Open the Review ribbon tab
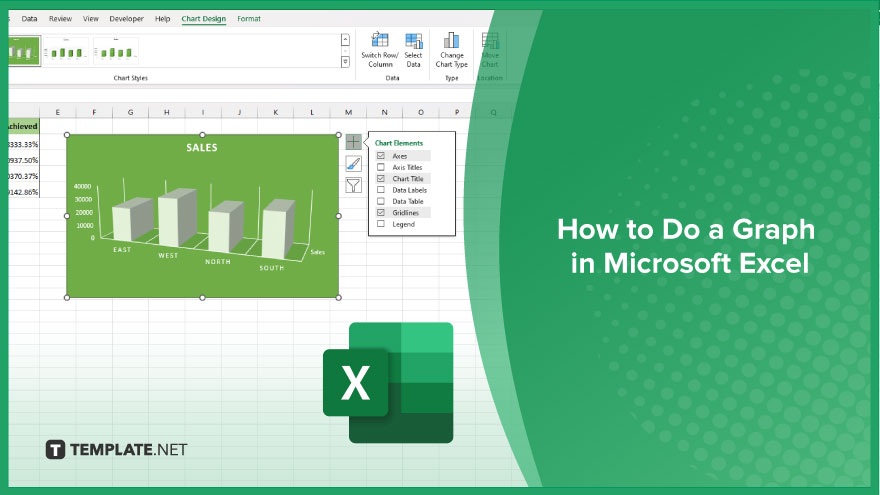The width and height of the screenshot is (880, 495). (60, 19)
